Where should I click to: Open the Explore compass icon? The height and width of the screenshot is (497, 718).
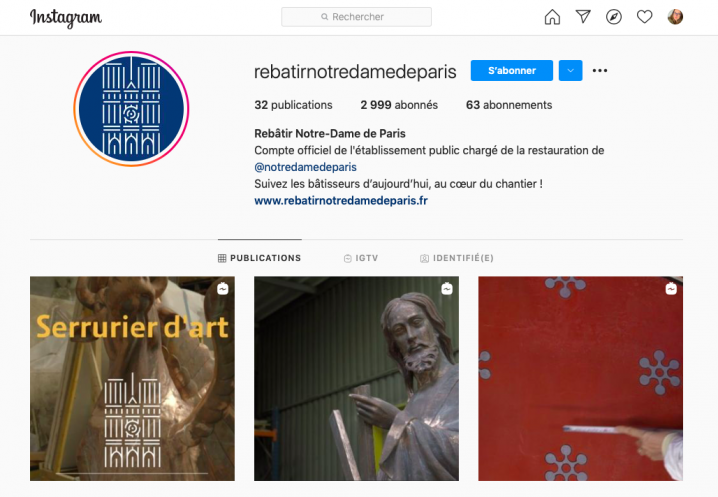click(x=614, y=17)
